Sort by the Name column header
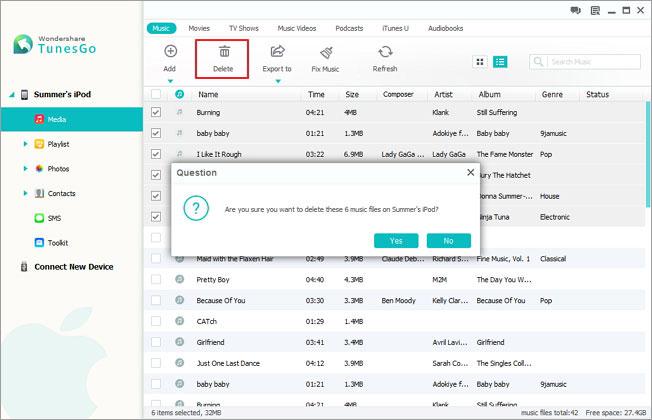652x420 pixels. click(208, 94)
